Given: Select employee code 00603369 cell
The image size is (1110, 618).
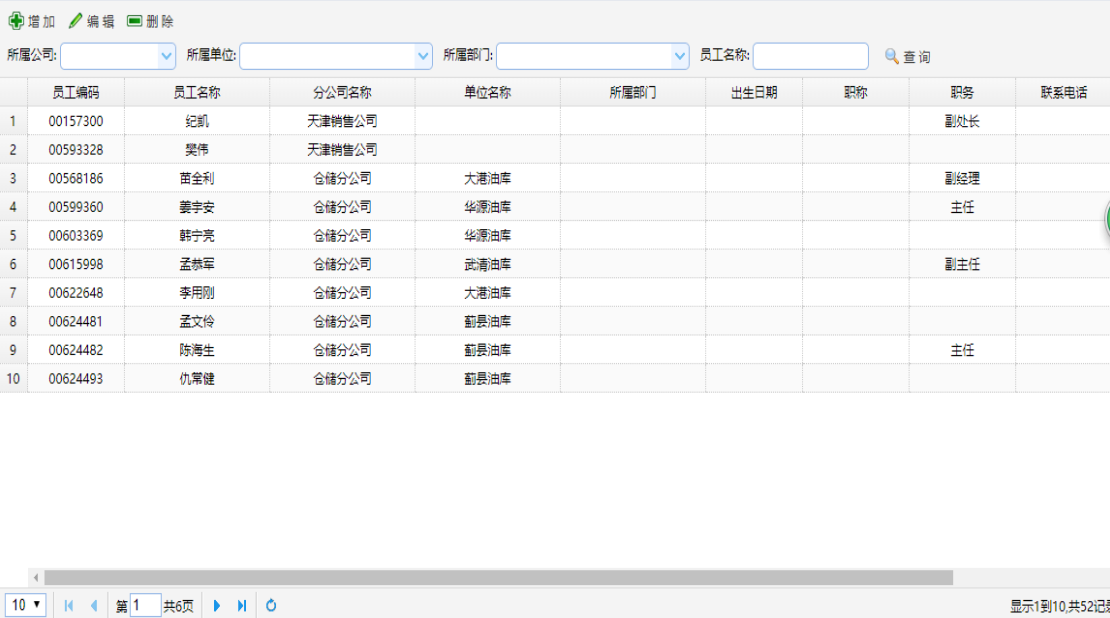Looking at the screenshot, I should pos(76,236).
